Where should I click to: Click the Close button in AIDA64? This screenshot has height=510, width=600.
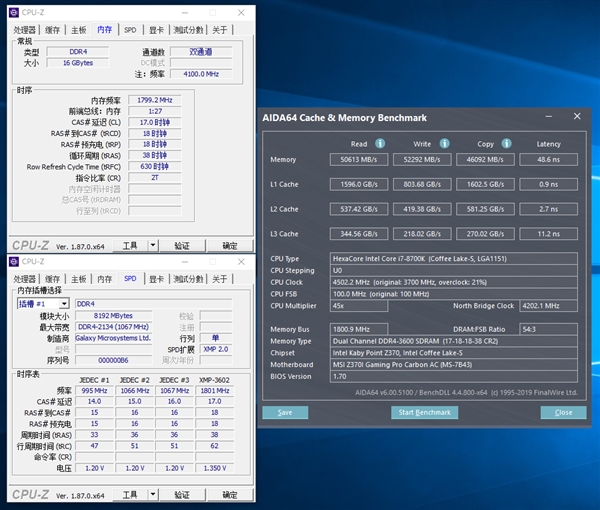(x=563, y=412)
